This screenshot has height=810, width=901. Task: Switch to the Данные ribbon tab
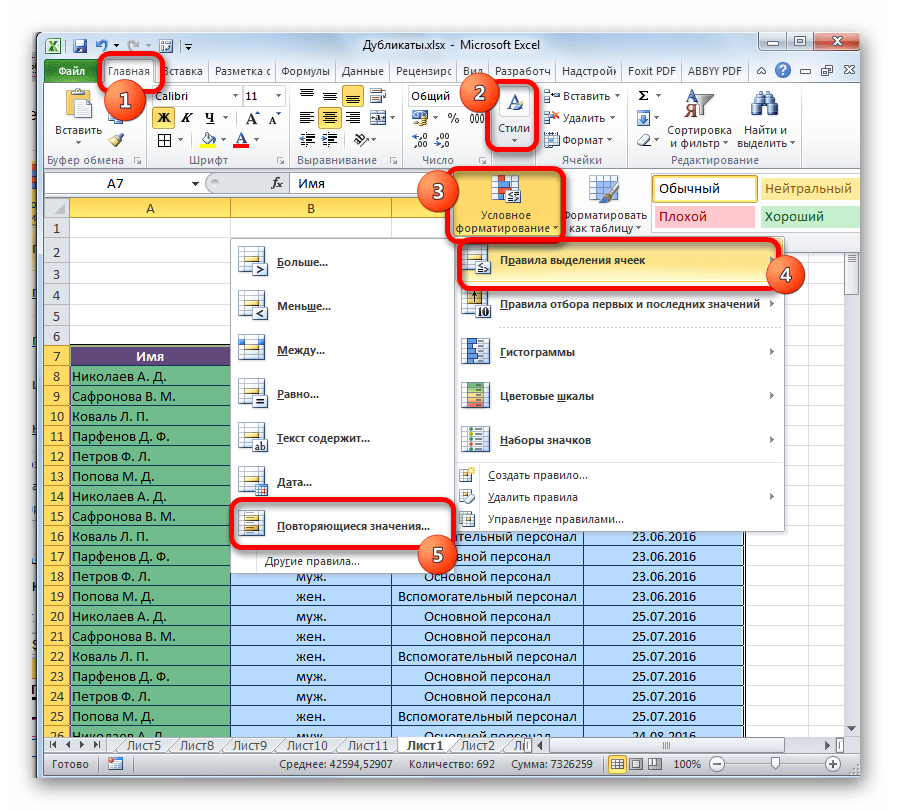pos(363,71)
